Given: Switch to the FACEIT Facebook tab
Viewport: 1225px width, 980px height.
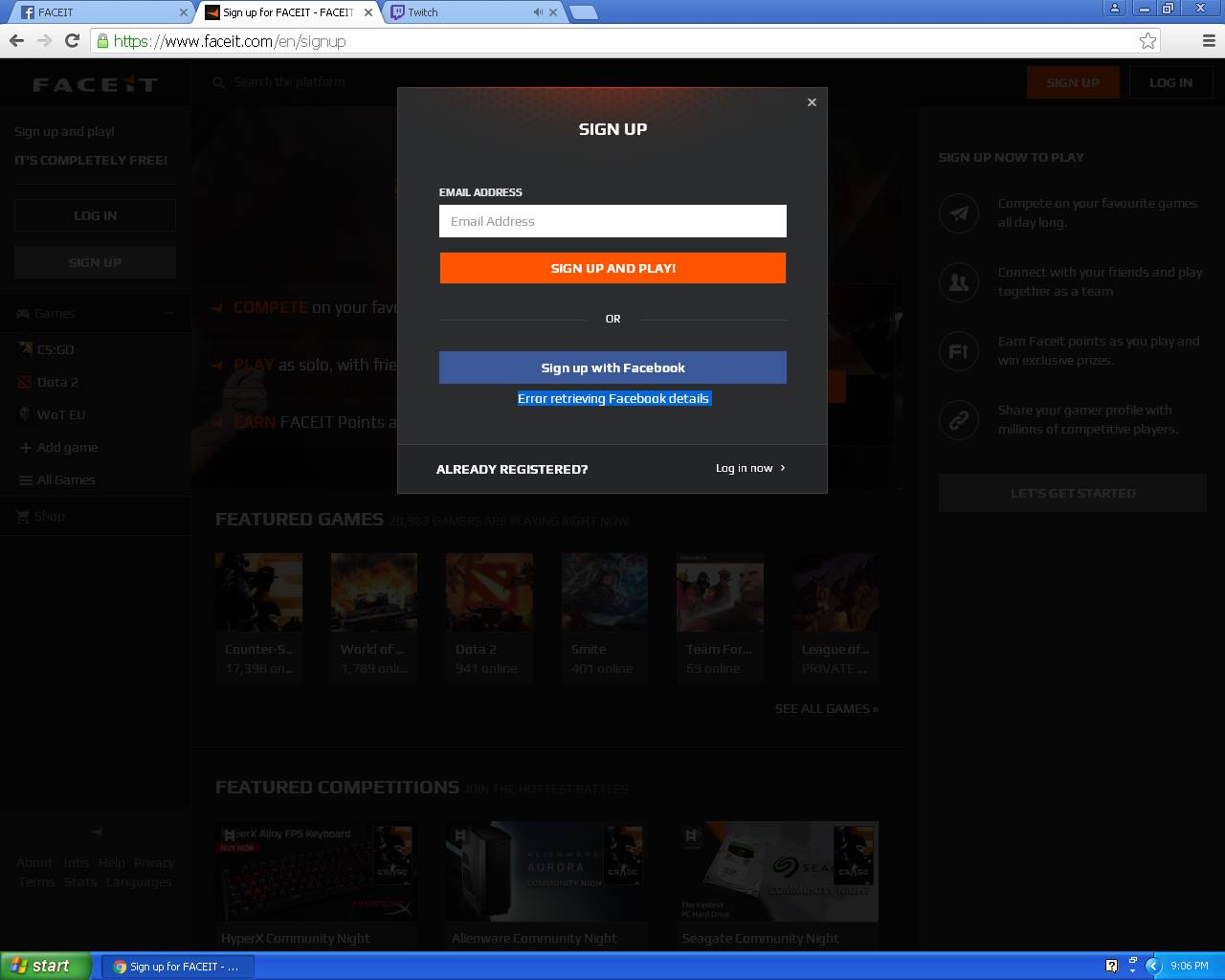Looking at the screenshot, I should click(x=100, y=12).
